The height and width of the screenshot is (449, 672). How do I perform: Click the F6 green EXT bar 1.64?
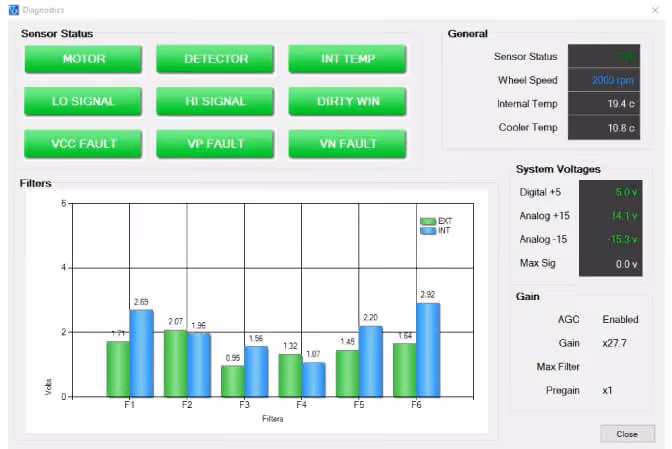tap(405, 370)
